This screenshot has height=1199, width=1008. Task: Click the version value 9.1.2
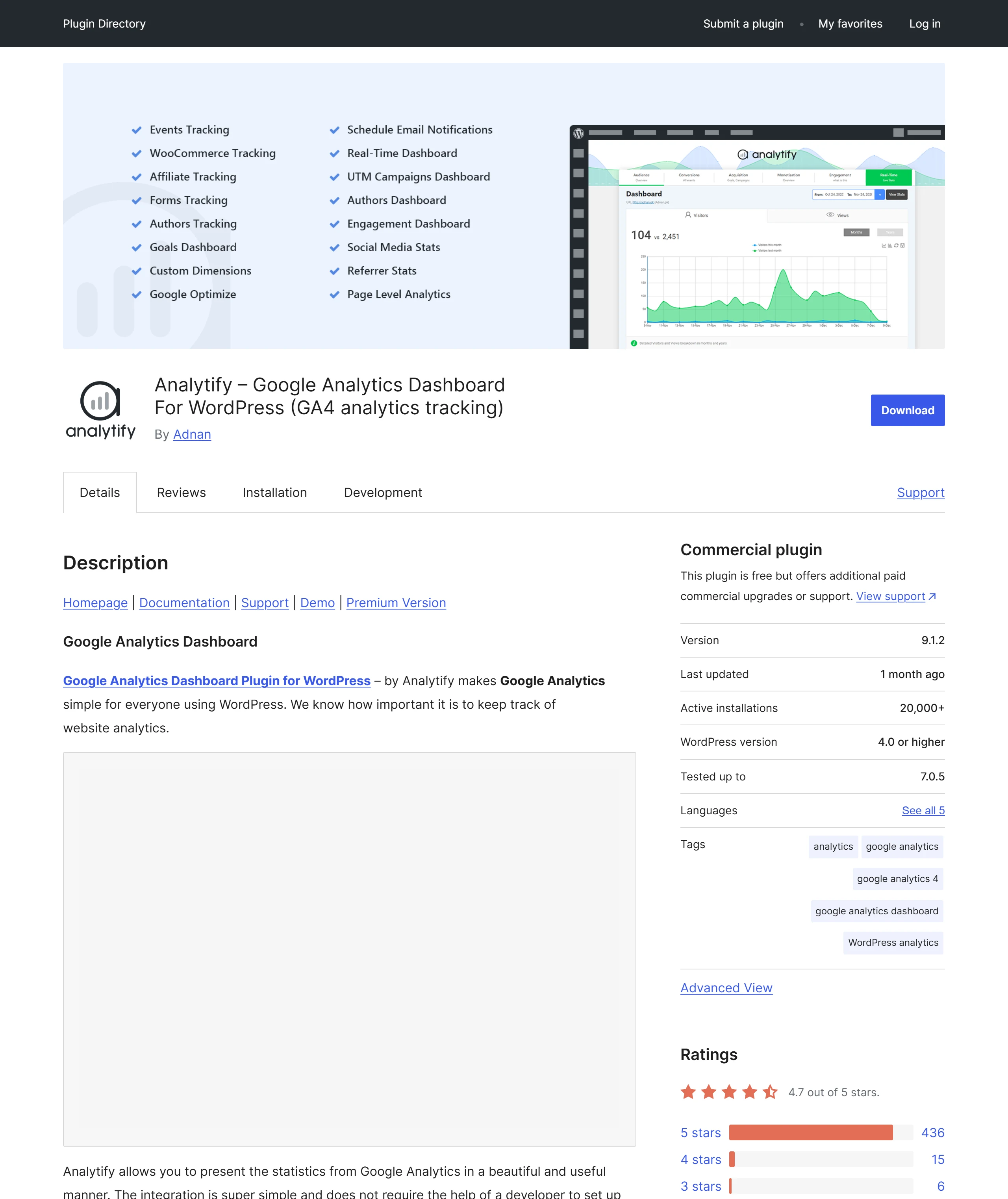click(932, 640)
